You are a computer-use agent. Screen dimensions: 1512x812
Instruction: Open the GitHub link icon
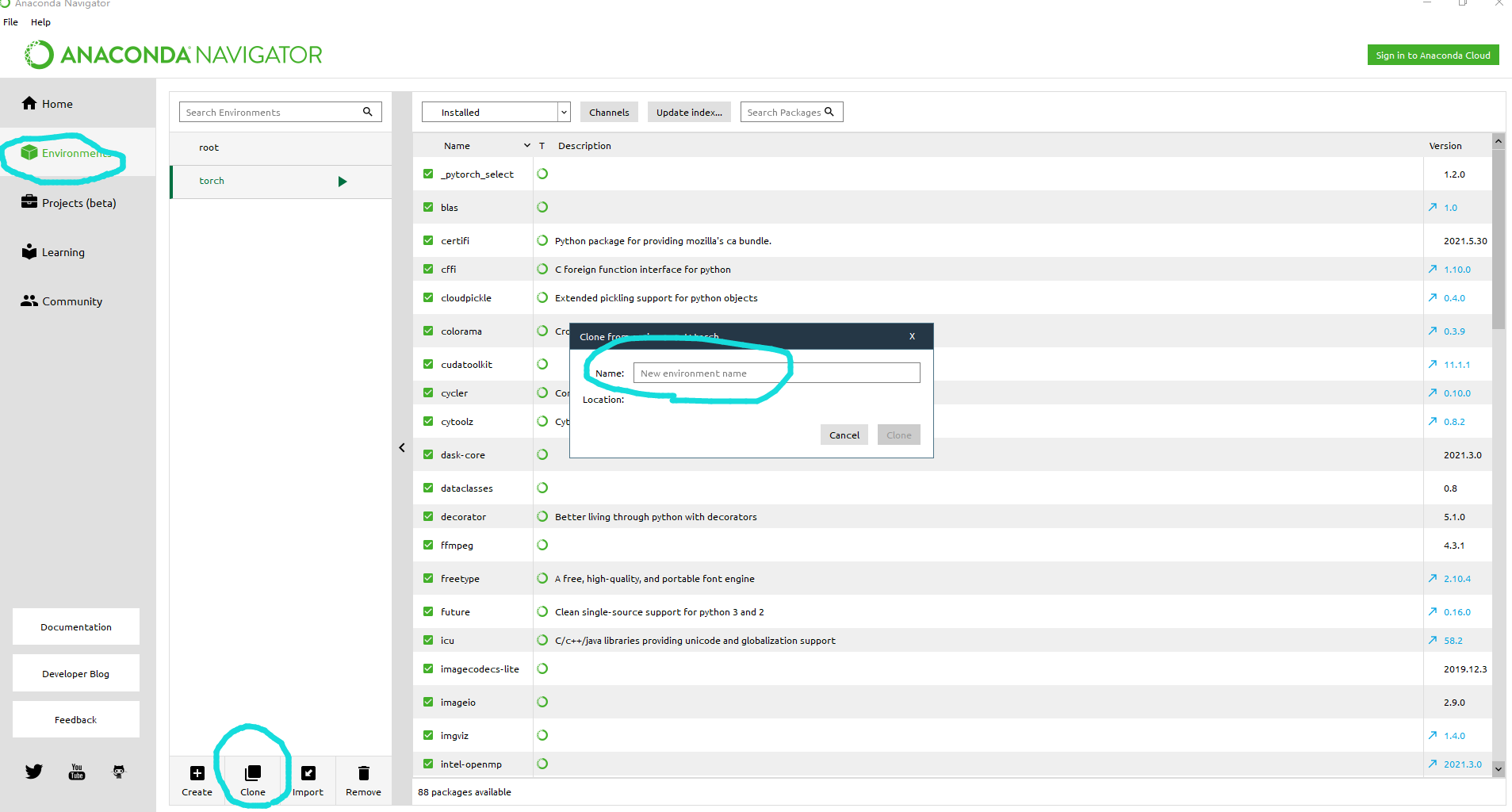119,772
